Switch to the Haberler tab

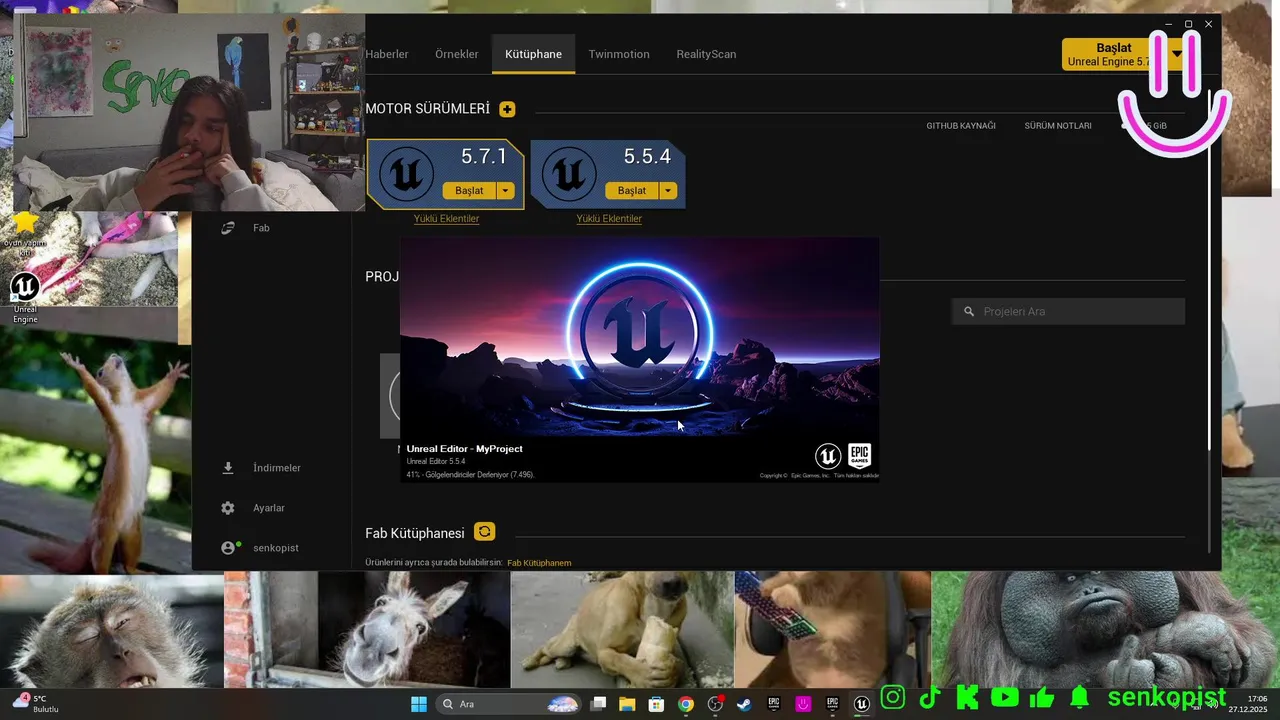pos(387,54)
